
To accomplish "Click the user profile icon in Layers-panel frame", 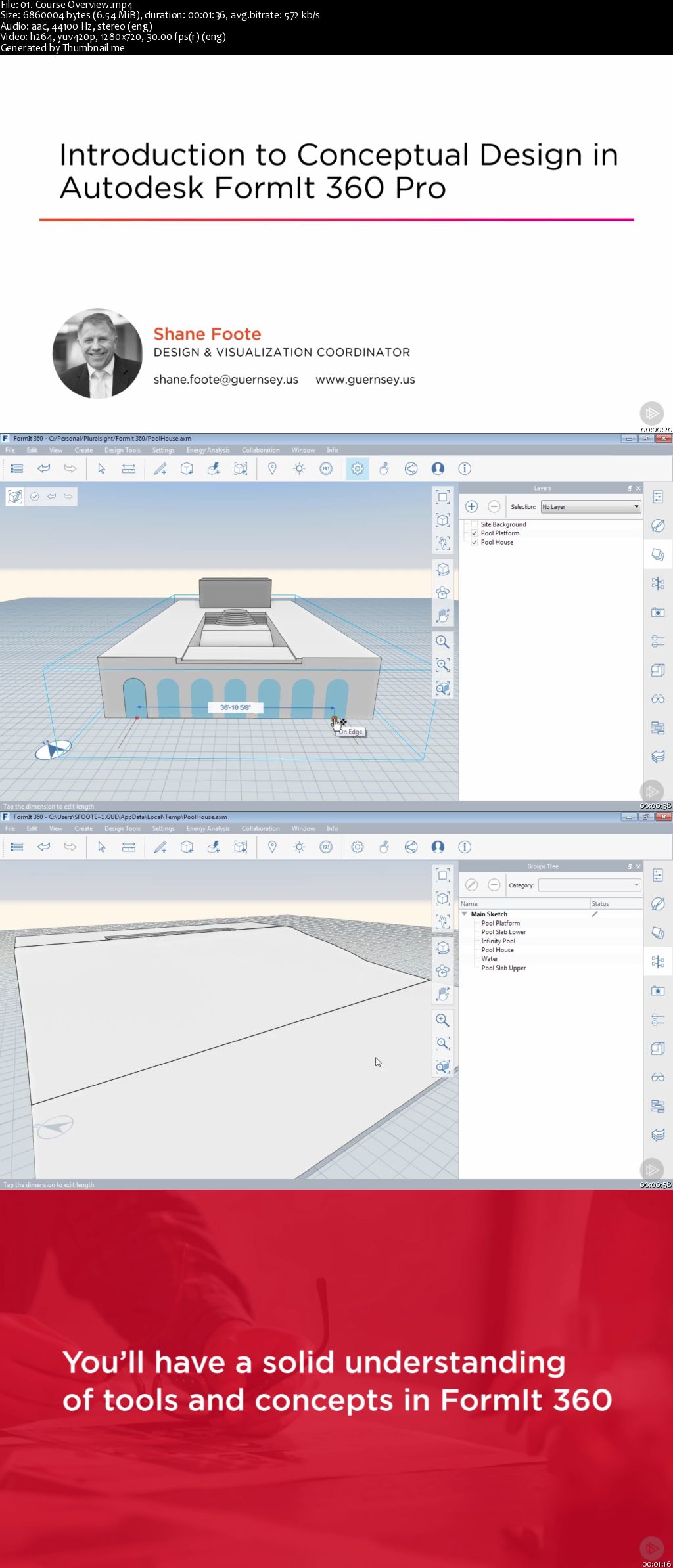I will (x=438, y=468).
